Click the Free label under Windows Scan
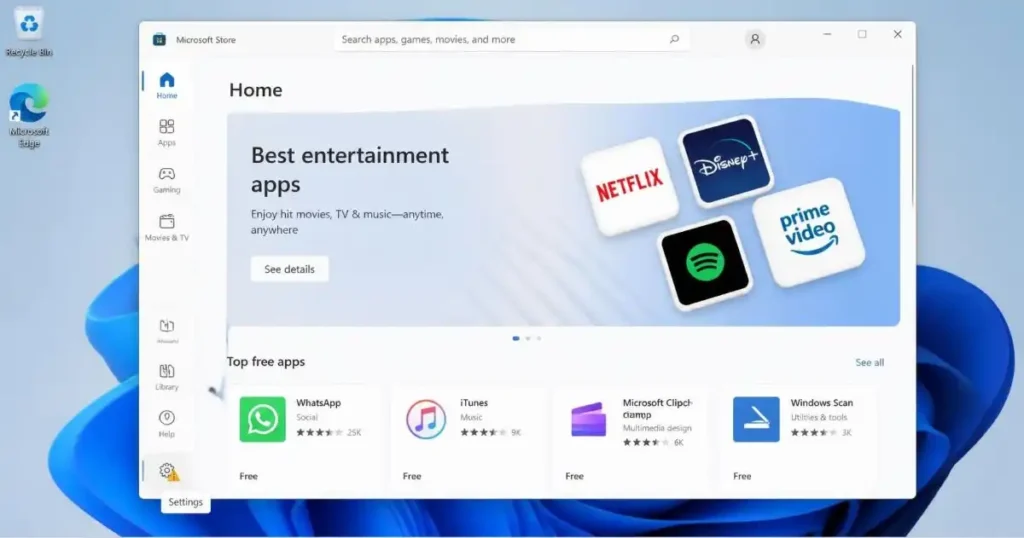This screenshot has width=1024, height=538. pos(742,476)
